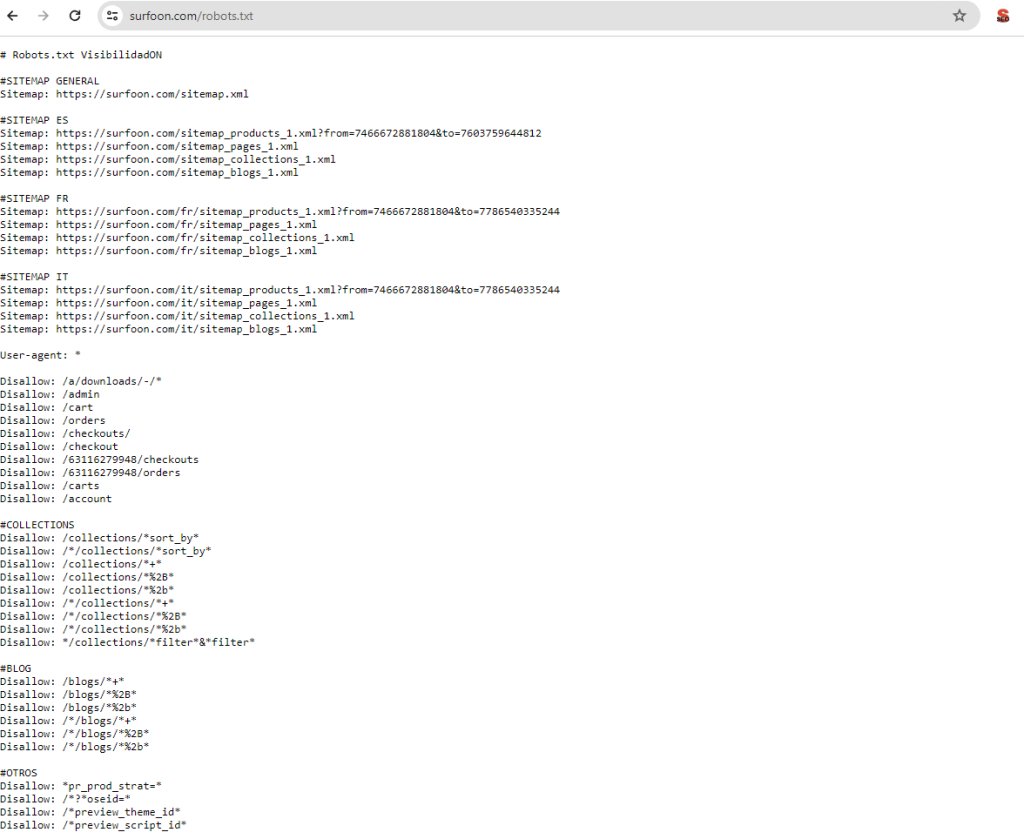Image resolution: width=1024 pixels, height=839 pixels.
Task: Click the browser Back arrow
Action: (x=13, y=16)
